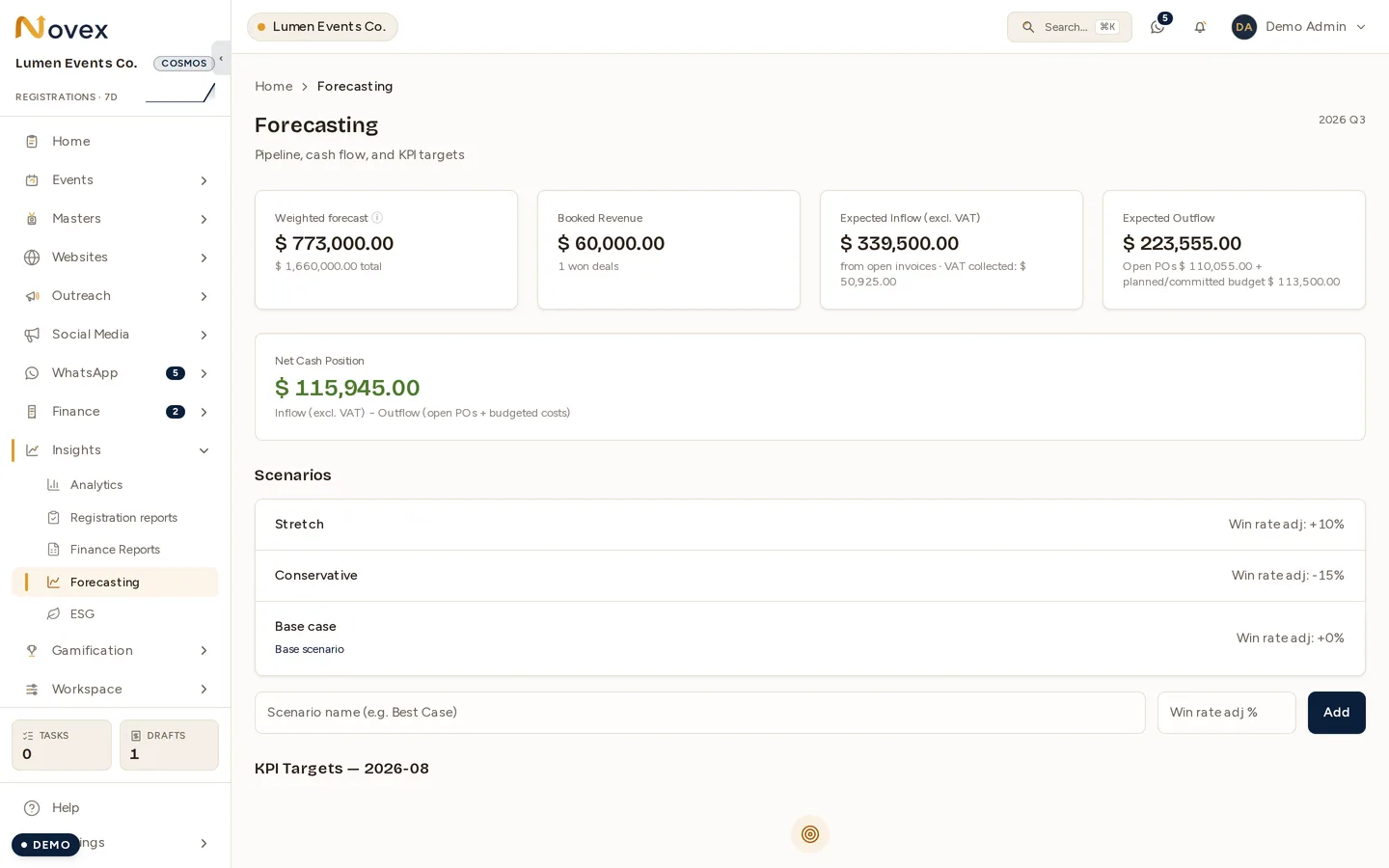Select the Stretch scenario row
Viewport: 1389px width, 868px height.
(810, 525)
